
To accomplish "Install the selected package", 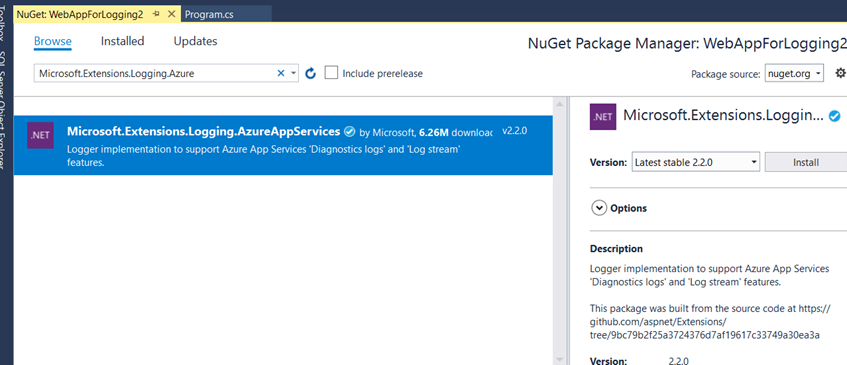I will pos(806,162).
